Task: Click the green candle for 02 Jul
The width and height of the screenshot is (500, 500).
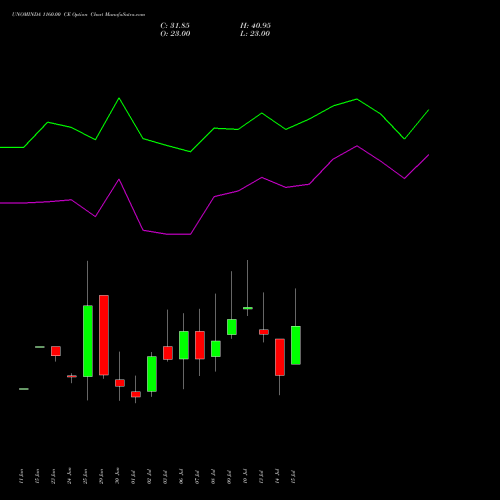Action: point(152,374)
